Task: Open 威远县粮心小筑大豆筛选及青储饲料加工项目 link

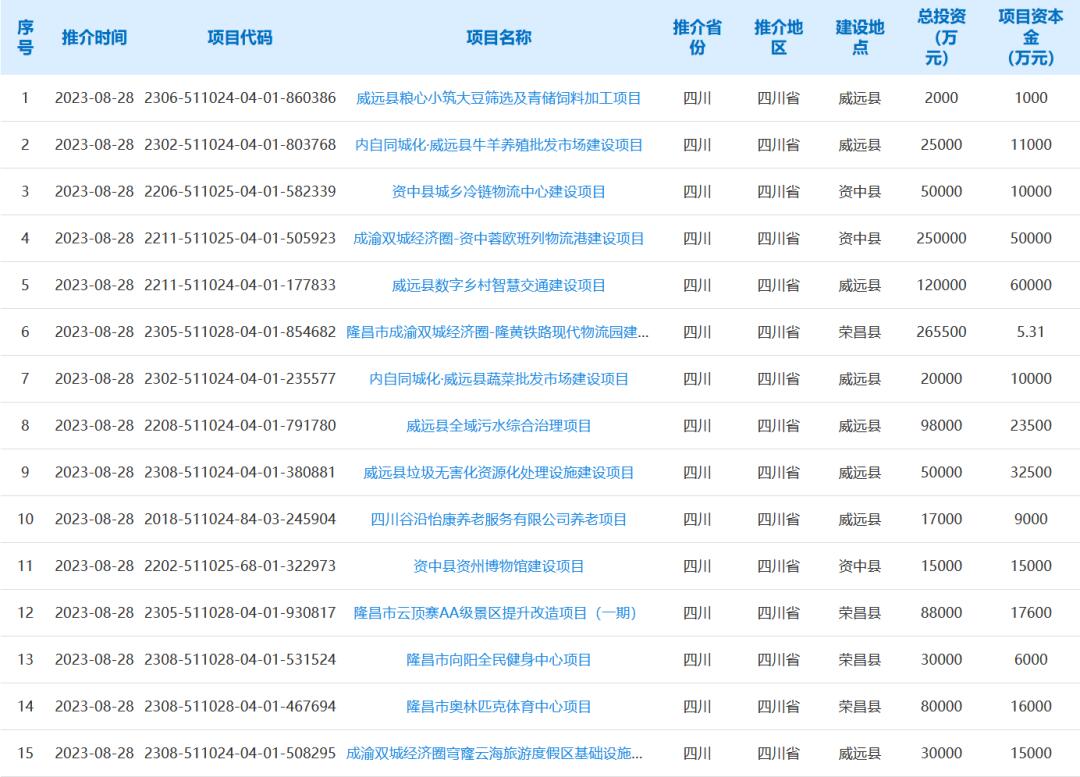Action: (x=499, y=98)
